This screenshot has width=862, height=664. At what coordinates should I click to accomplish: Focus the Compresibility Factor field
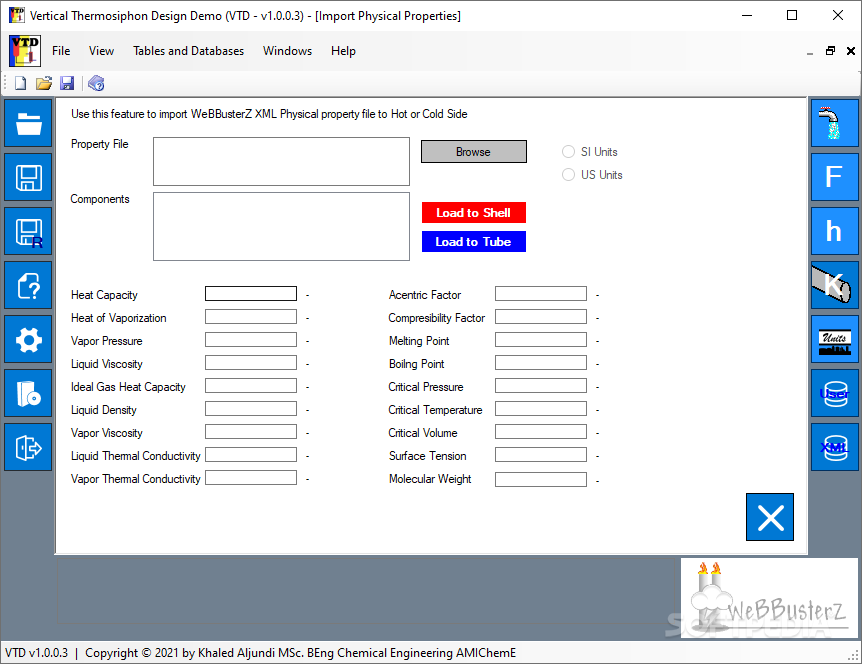[541, 317]
